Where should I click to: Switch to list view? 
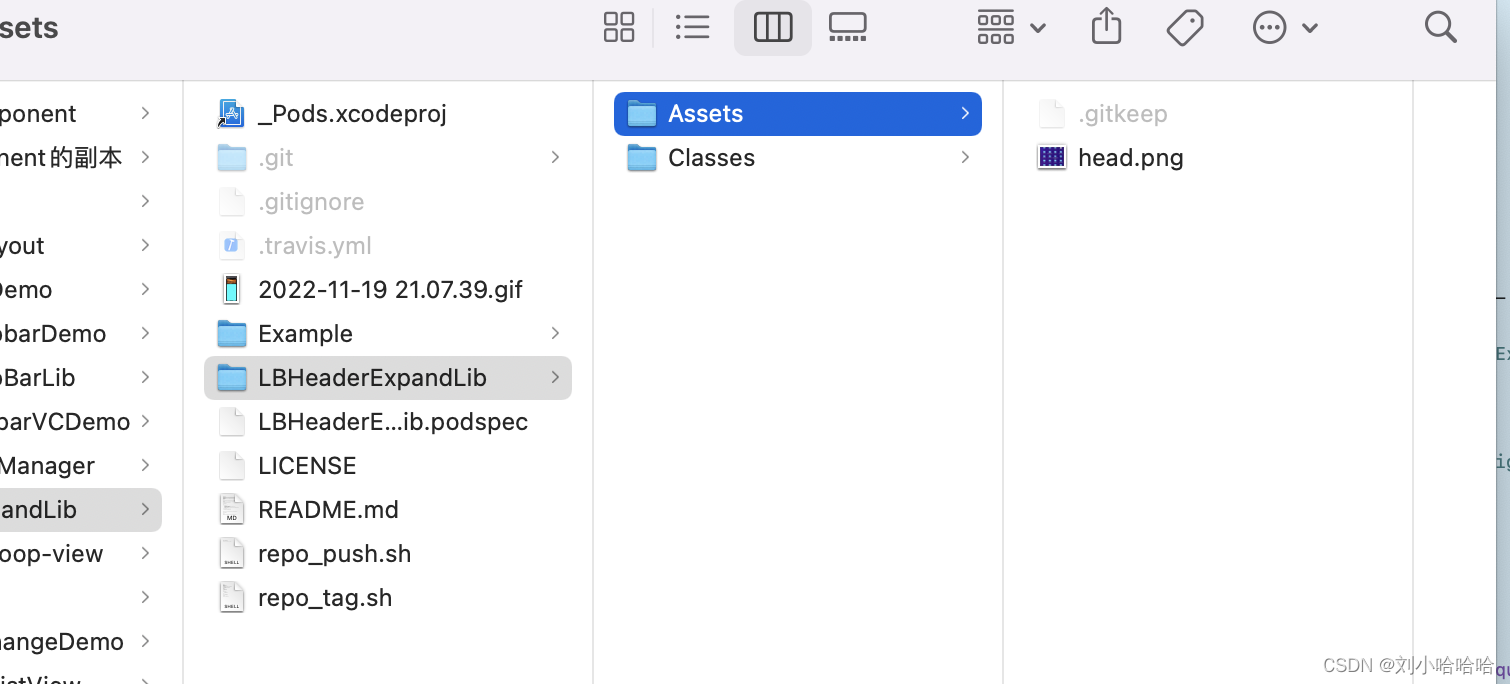coord(693,27)
